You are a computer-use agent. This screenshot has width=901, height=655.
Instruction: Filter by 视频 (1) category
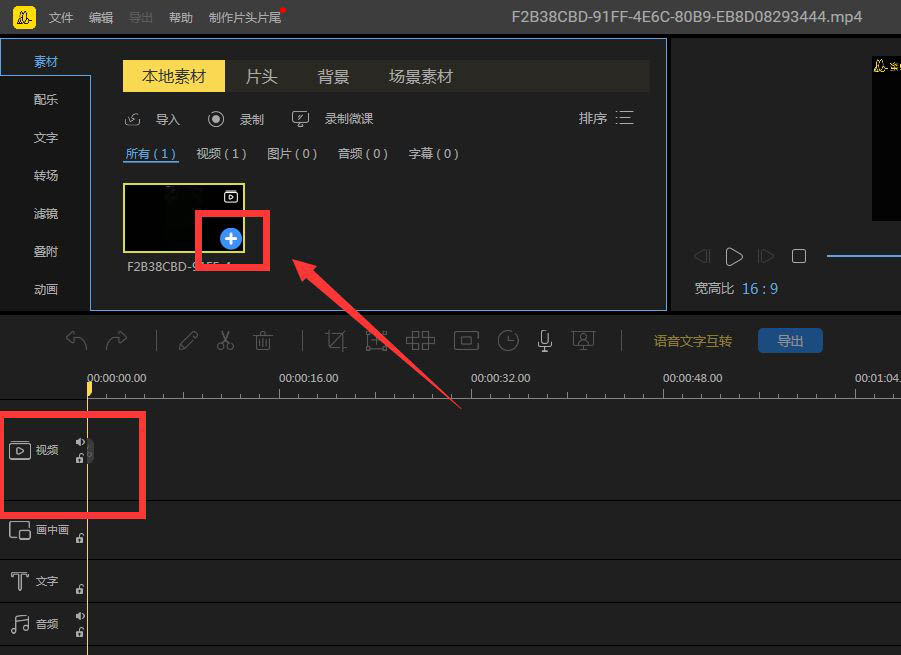click(x=221, y=153)
